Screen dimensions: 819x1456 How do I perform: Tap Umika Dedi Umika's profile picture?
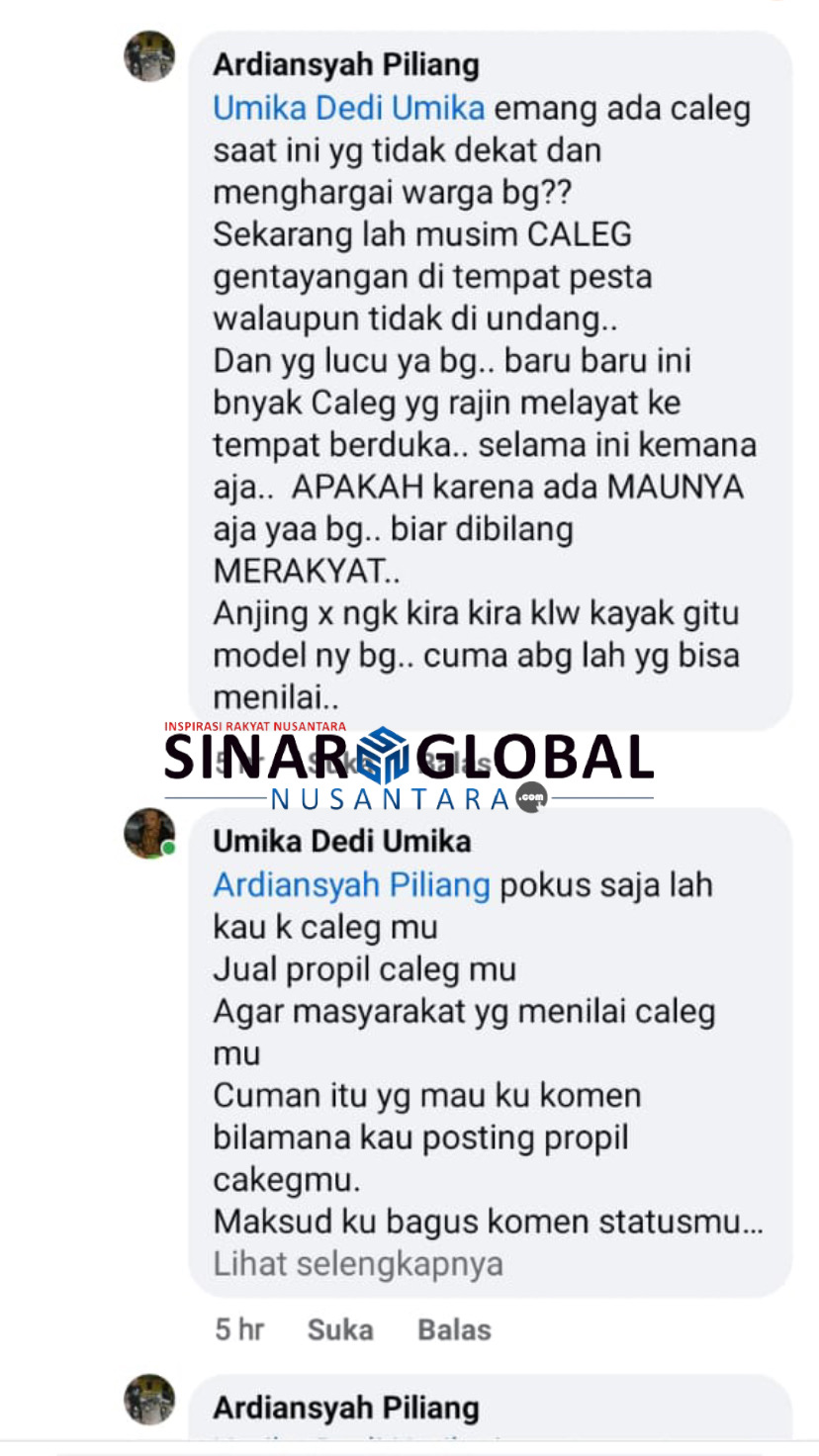[149, 833]
